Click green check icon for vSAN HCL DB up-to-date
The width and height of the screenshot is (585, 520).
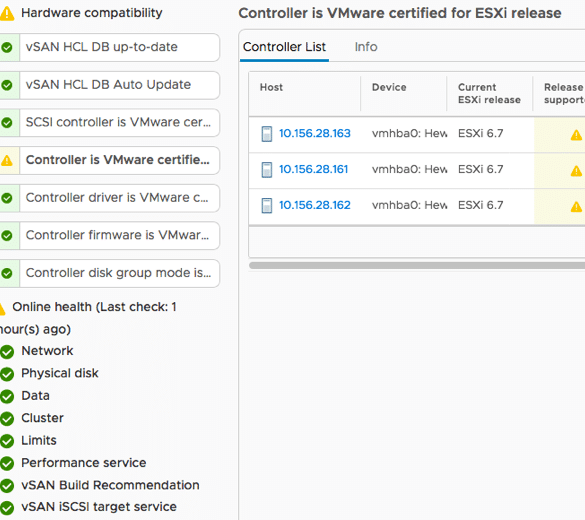(x=7, y=47)
